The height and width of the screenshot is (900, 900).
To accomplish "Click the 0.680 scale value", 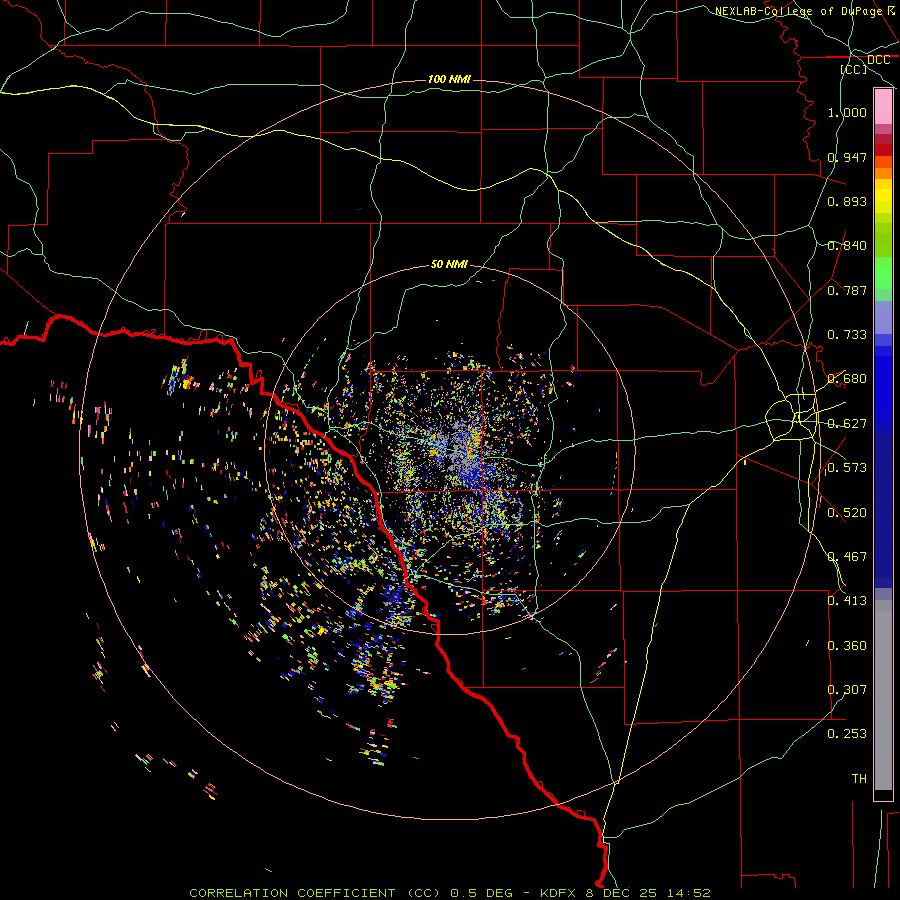I will point(847,379).
